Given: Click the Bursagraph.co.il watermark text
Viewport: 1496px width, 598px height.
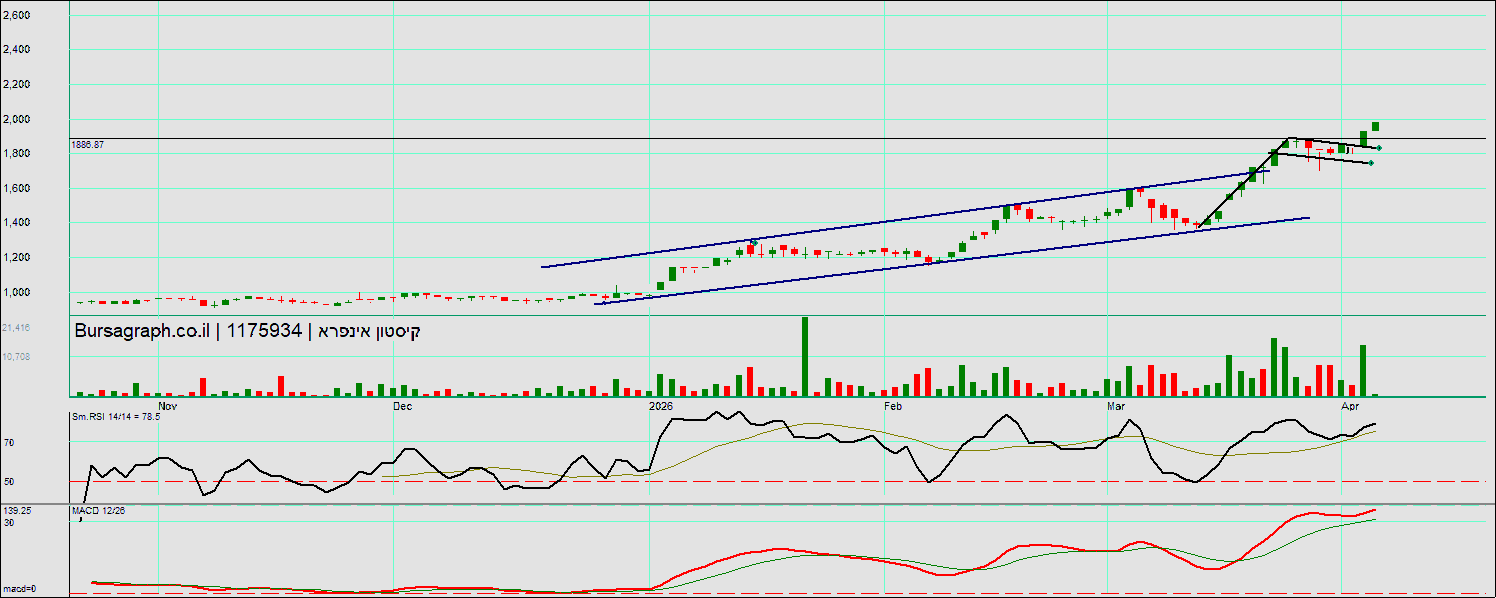Looking at the screenshot, I should (141, 331).
